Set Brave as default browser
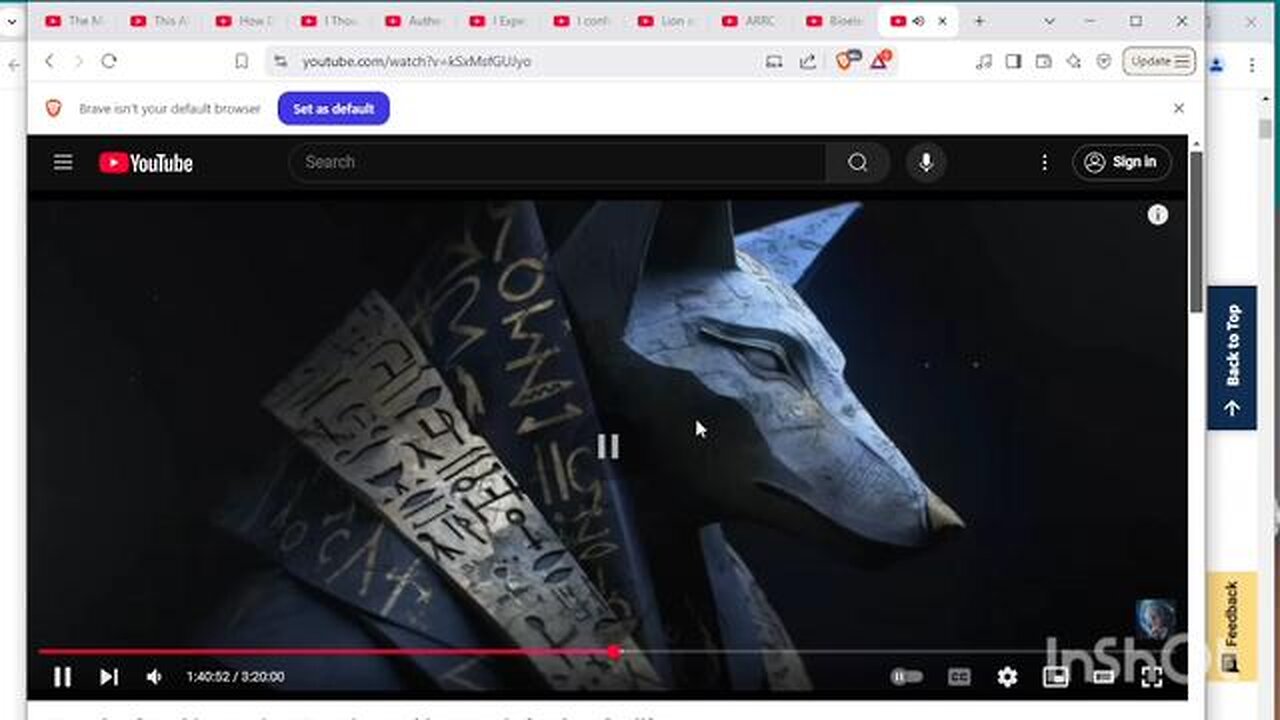Image resolution: width=1280 pixels, height=720 pixels. (333, 108)
